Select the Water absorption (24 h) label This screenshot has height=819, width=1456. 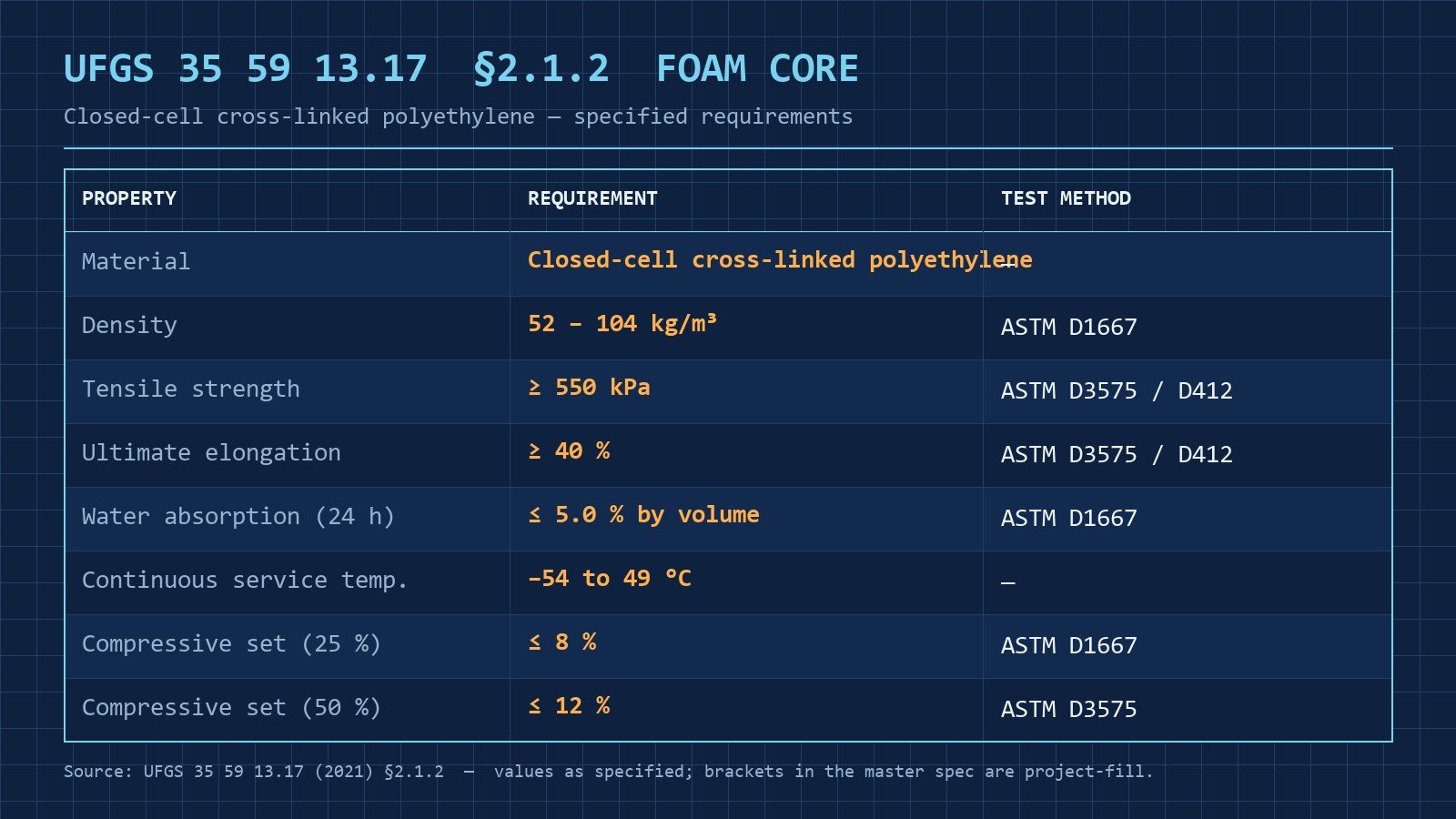click(x=238, y=517)
